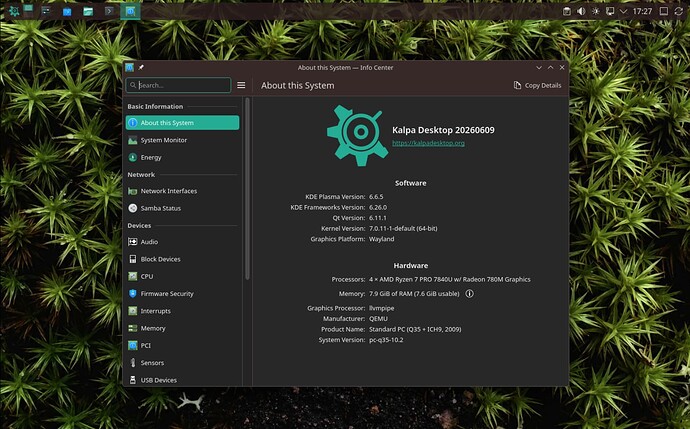The width and height of the screenshot is (690, 429).
Task: Click the memory info icon next to RAM
Action: (x=470, y=293)
